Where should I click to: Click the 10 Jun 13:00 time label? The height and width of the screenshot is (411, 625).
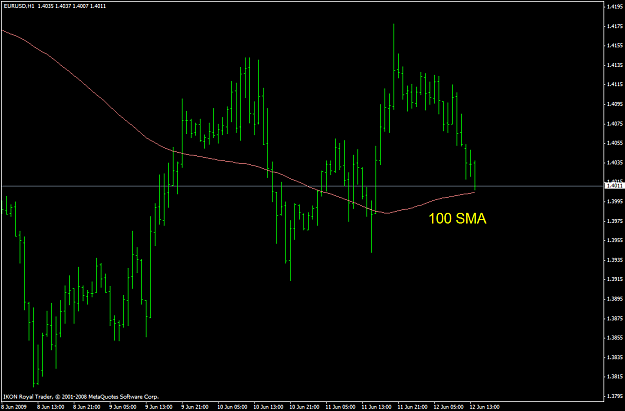(x=268, y=407)
